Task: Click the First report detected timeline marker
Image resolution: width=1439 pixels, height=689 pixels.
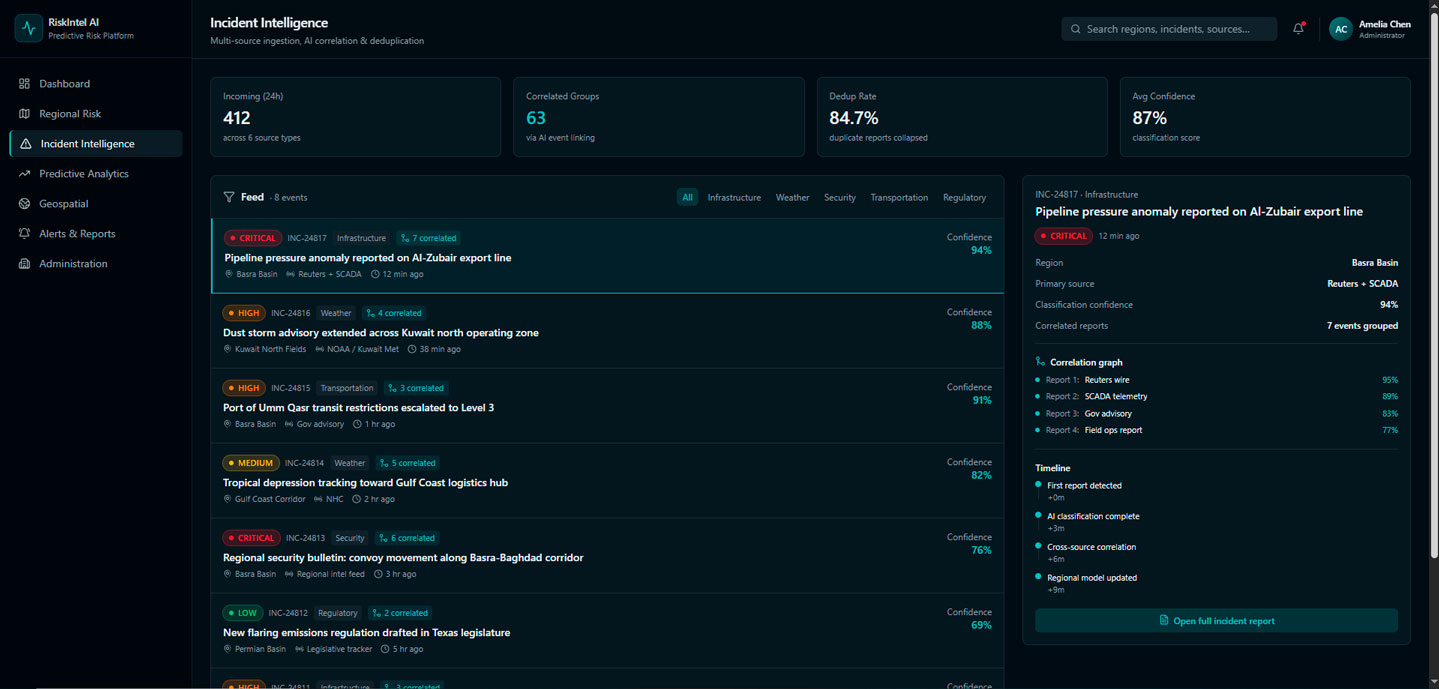Action: (1038, 485)
